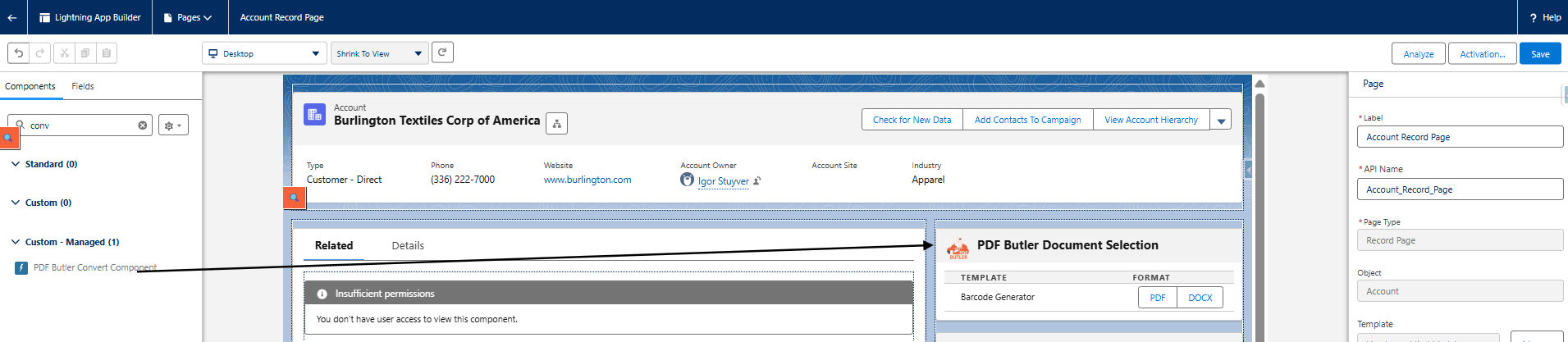Click Add Contacts To Campaign button
The width and height of the screenshot is (1568, 342).
[x=1027, y=120]
